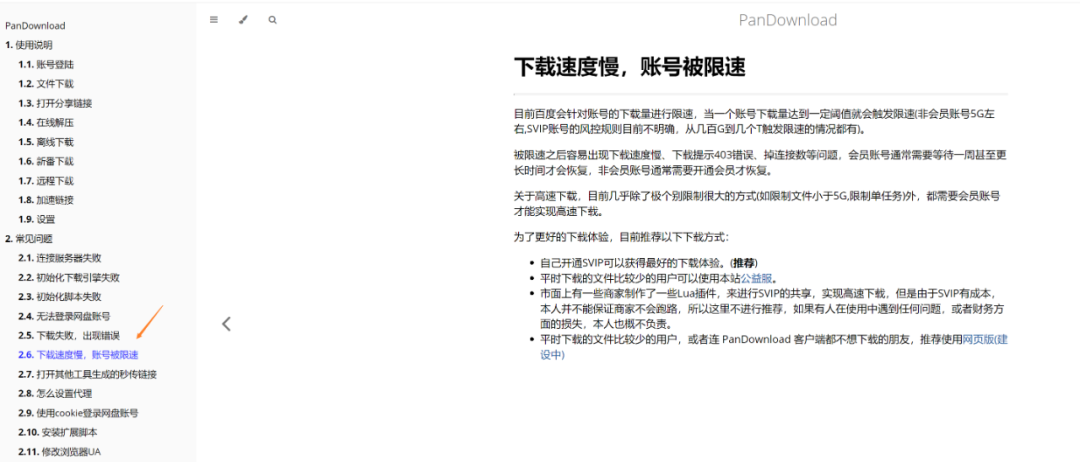Click the heading 下载速度慢，账号被限速
Viewport: 1080px width, 462px height.
[630, 67]
